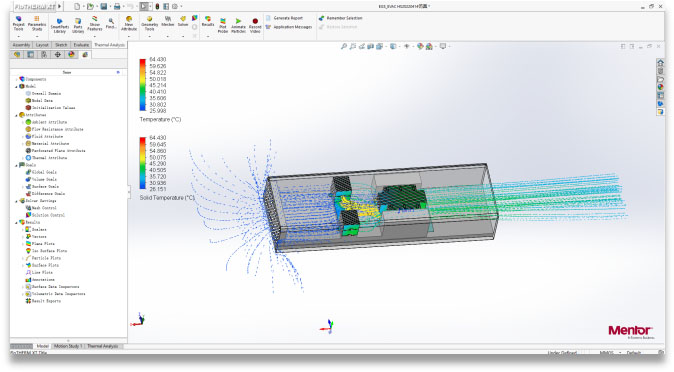The image size is (674, 372).
Task: Select the Model bottom tab
Action: [x=42, y=346]
